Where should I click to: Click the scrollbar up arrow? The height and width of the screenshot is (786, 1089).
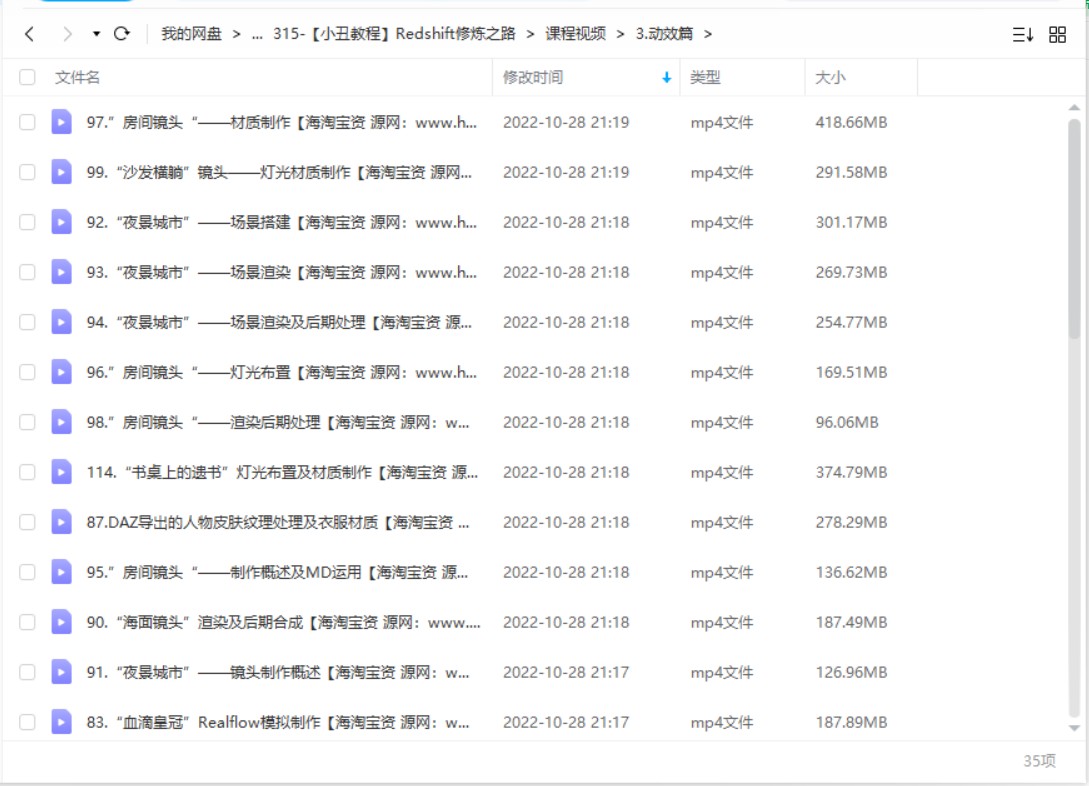(x=1074, y=108)
